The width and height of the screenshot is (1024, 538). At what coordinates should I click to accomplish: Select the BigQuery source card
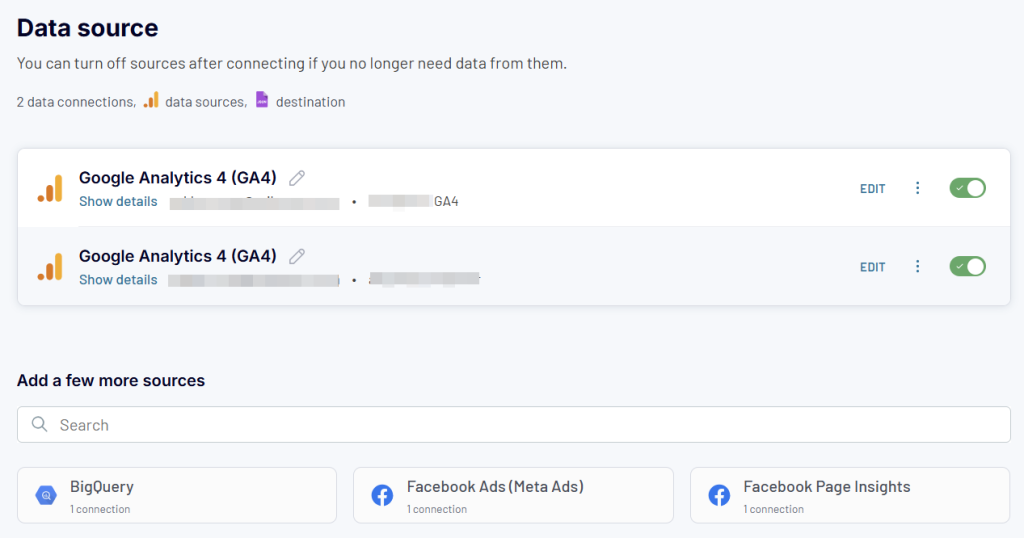coord(177,495)
